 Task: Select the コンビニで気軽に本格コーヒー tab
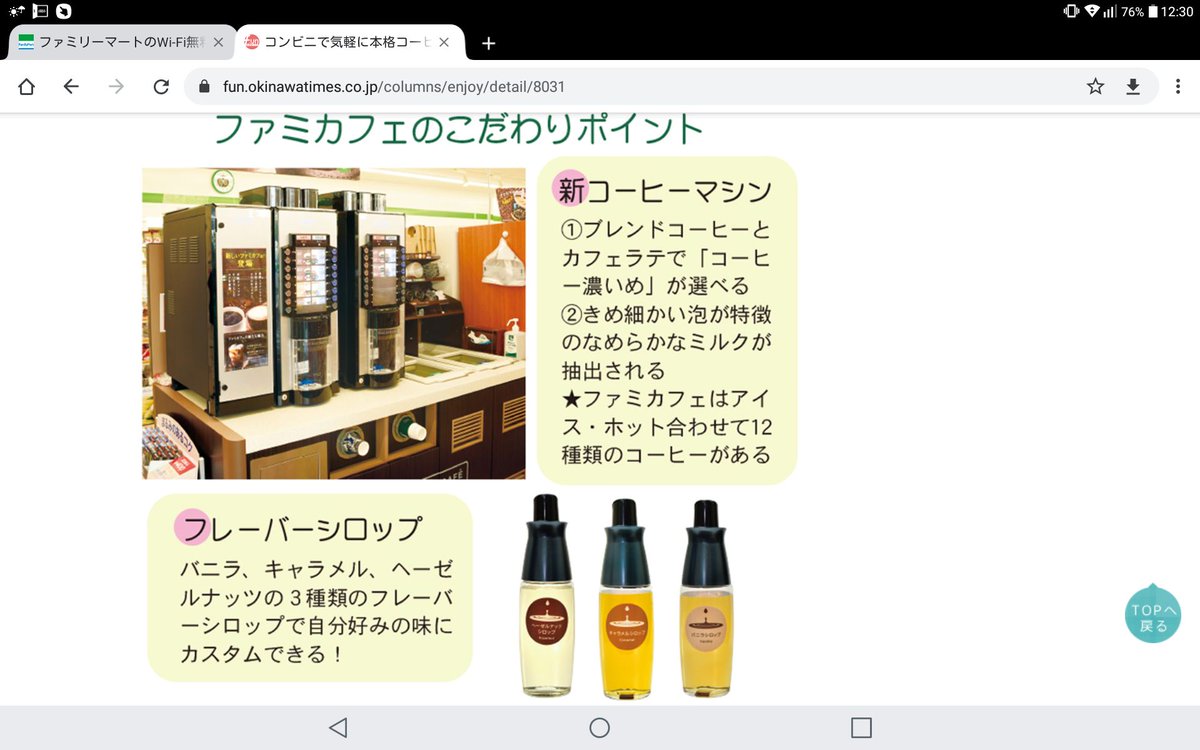[x=350, y=43]
